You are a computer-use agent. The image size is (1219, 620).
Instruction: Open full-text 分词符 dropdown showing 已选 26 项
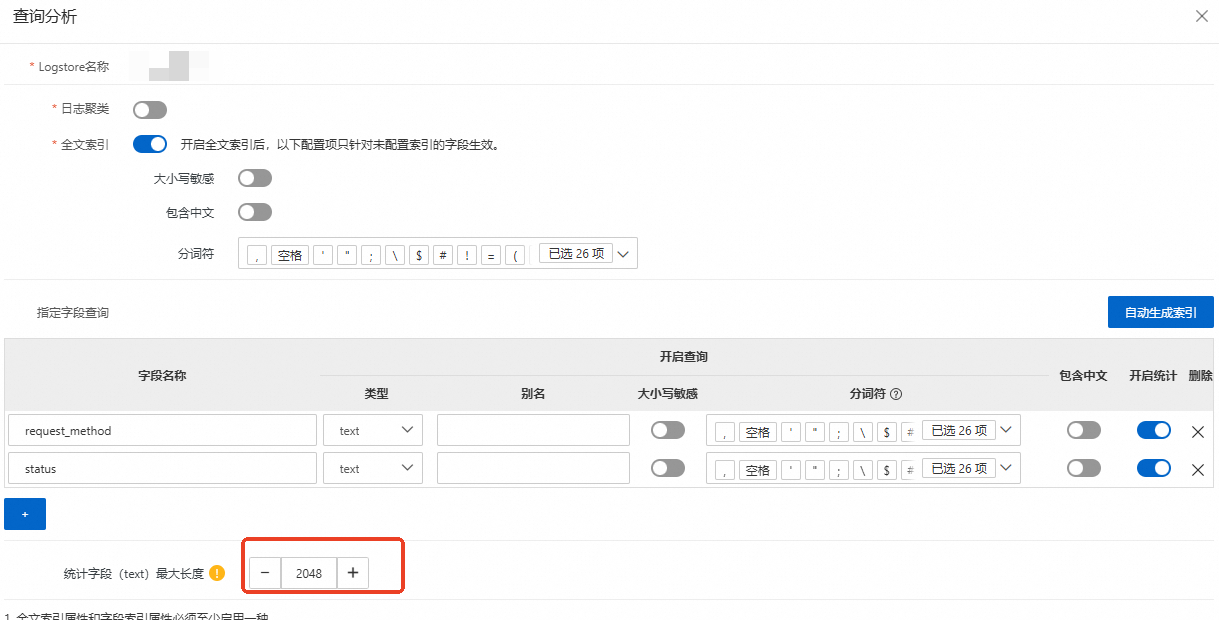pos(623,254)
